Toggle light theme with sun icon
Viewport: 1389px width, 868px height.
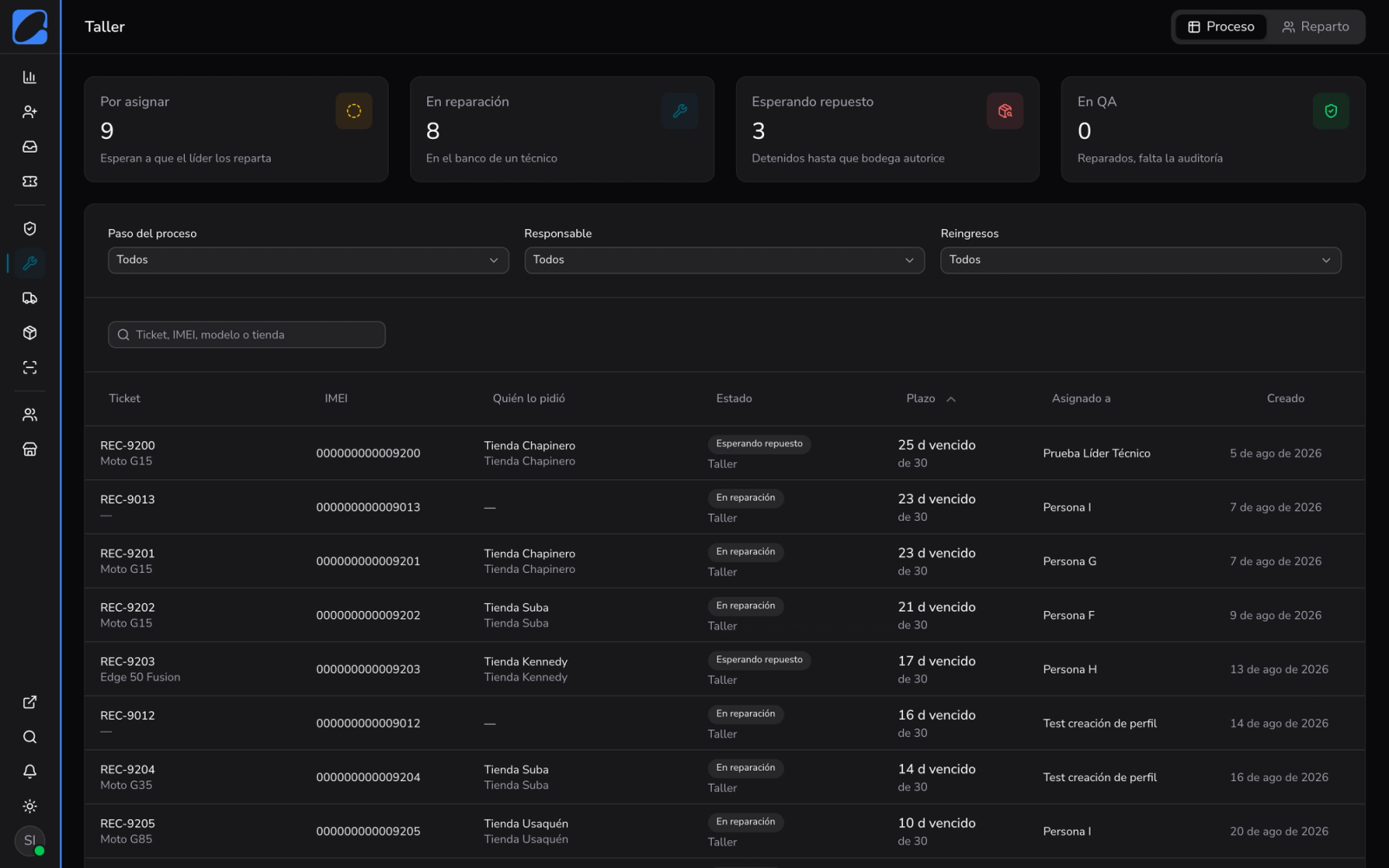point(30,806)
